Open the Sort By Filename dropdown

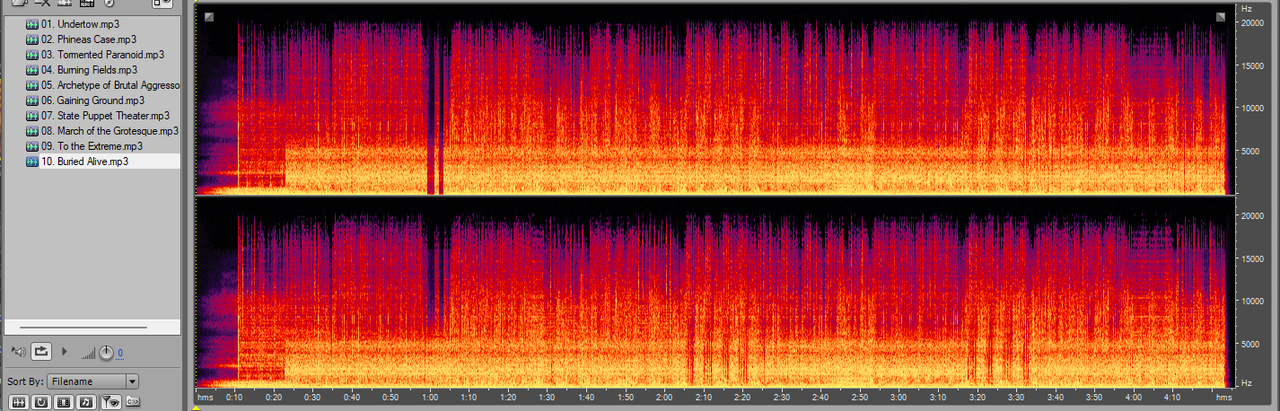(93, 381)
